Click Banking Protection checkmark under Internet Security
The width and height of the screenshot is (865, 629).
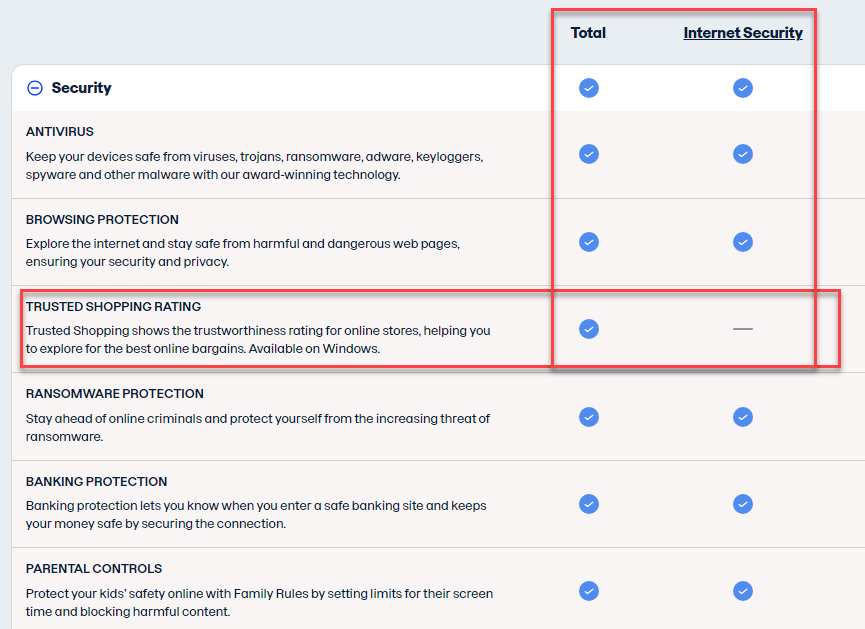[742, 503]
